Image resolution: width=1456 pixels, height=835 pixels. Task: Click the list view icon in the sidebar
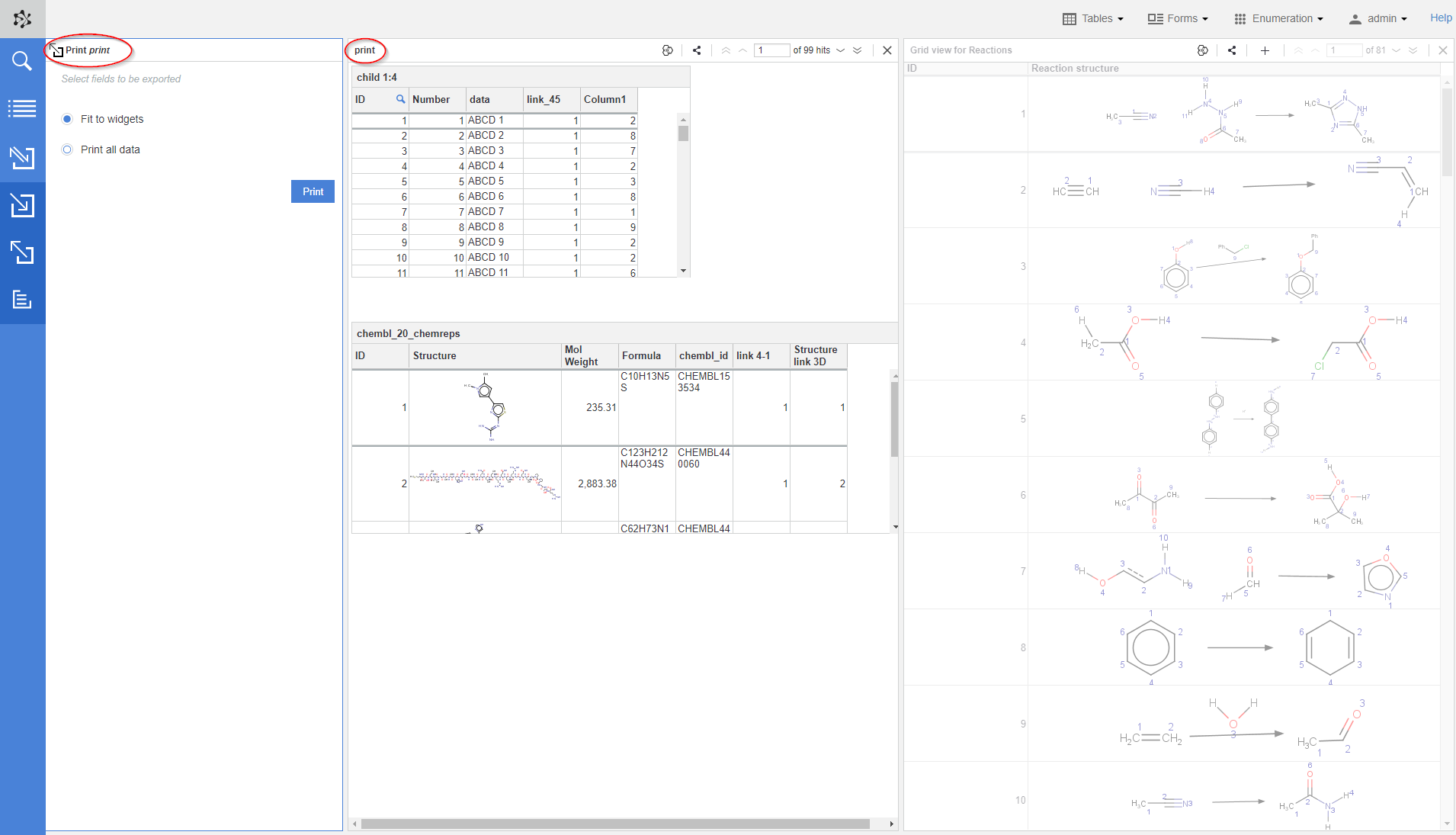point(22,109)
